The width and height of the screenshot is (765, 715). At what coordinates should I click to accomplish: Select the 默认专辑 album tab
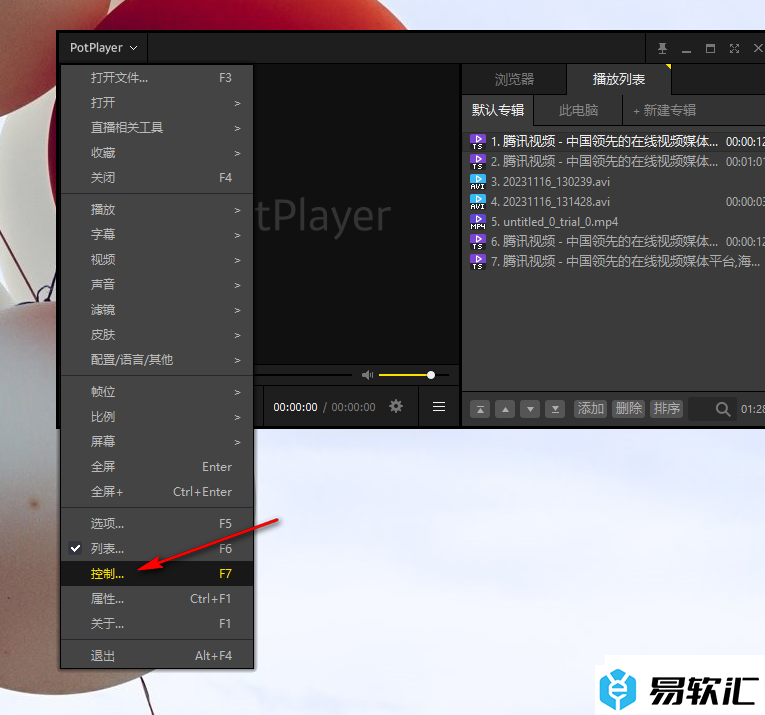(x=498, y=110)
